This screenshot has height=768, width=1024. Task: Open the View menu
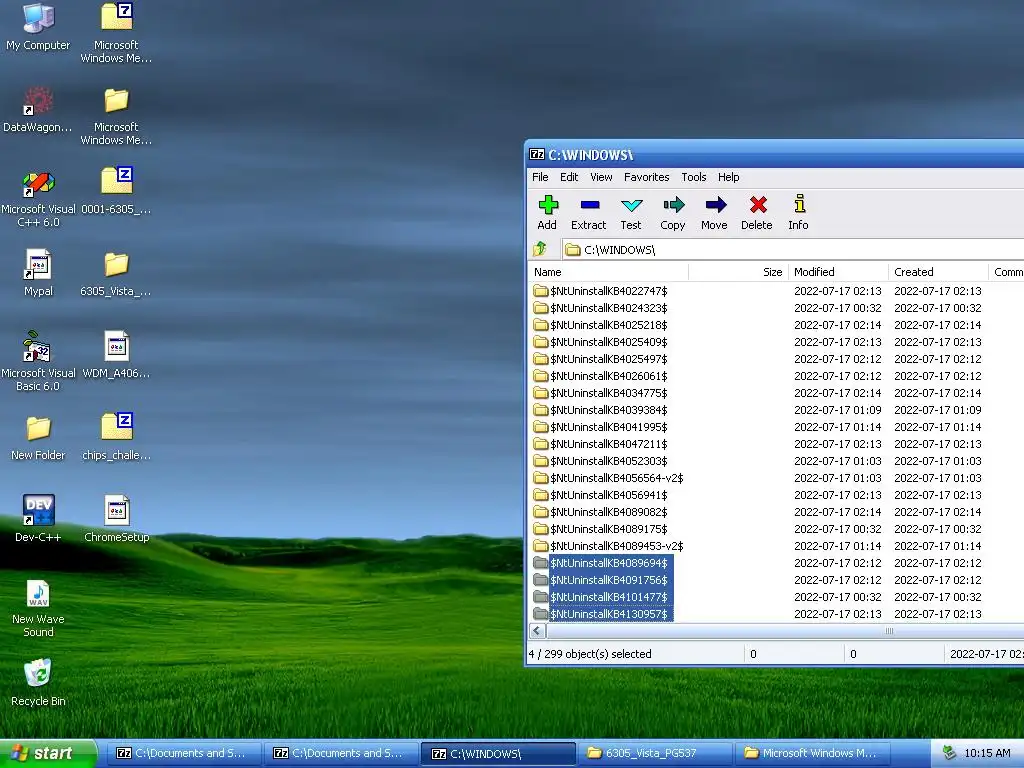pos(601,177)
